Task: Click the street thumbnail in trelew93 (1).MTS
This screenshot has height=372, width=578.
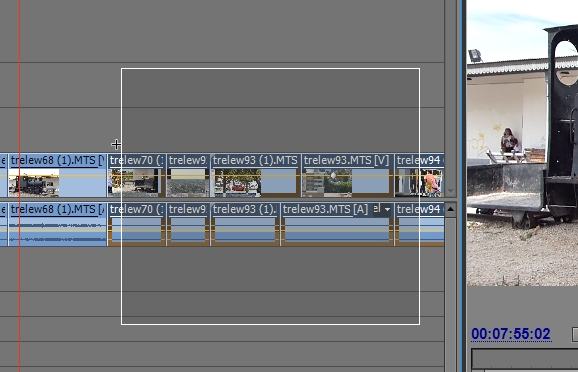Action: [238, 182]
